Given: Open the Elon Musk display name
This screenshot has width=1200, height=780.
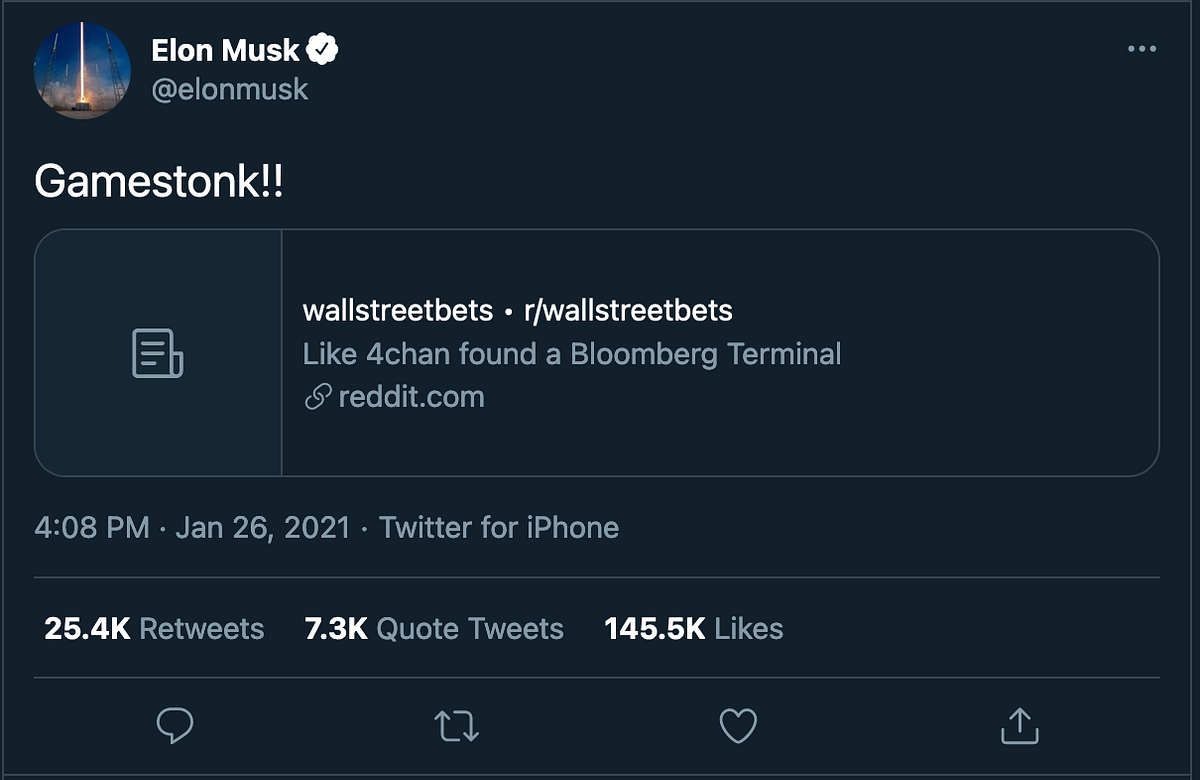Looking at the screenshot, I should (225, 50).
